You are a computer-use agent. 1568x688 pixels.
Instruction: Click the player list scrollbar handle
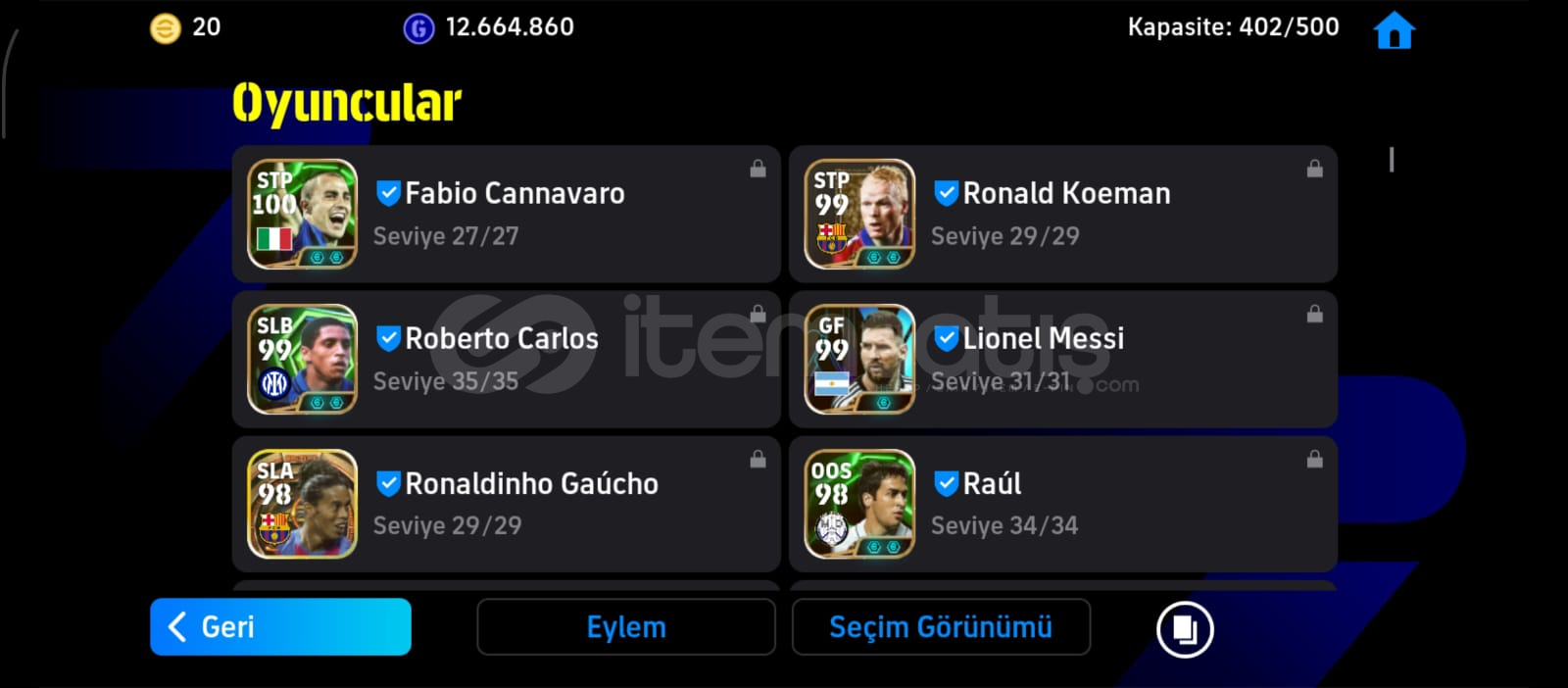point(1392,160)
